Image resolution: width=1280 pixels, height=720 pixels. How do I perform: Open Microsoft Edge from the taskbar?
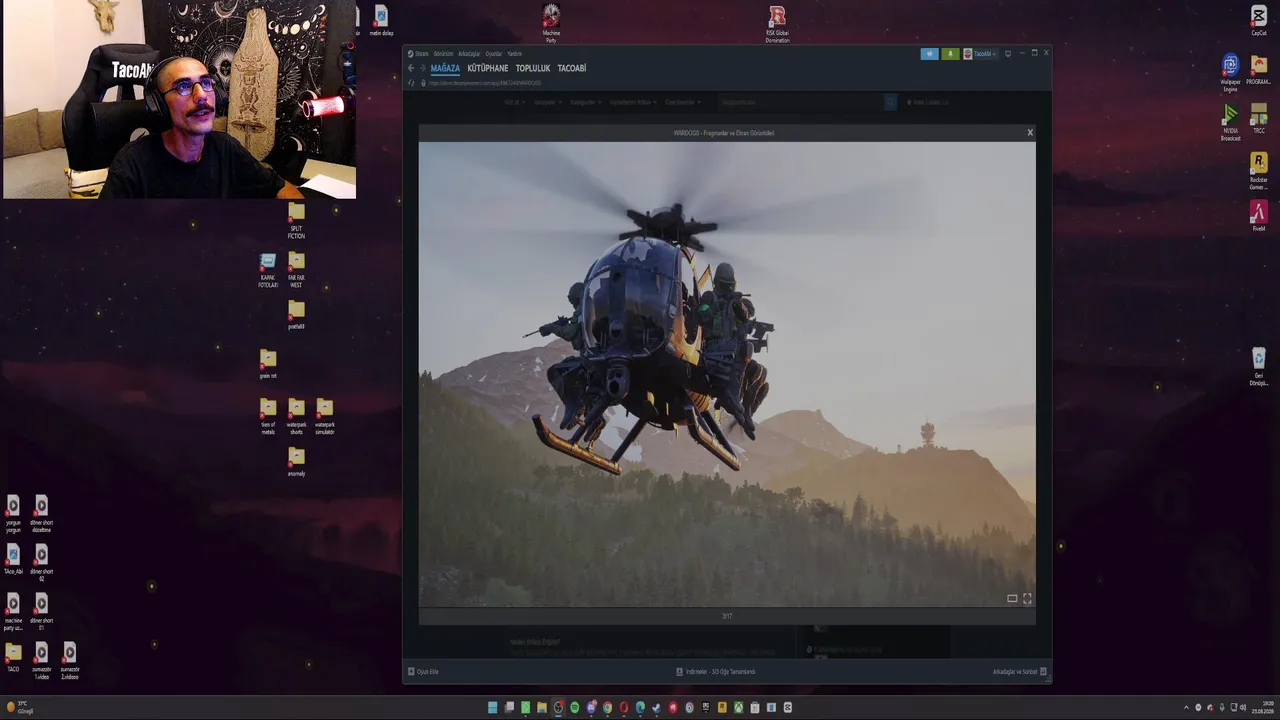point(640,708)
